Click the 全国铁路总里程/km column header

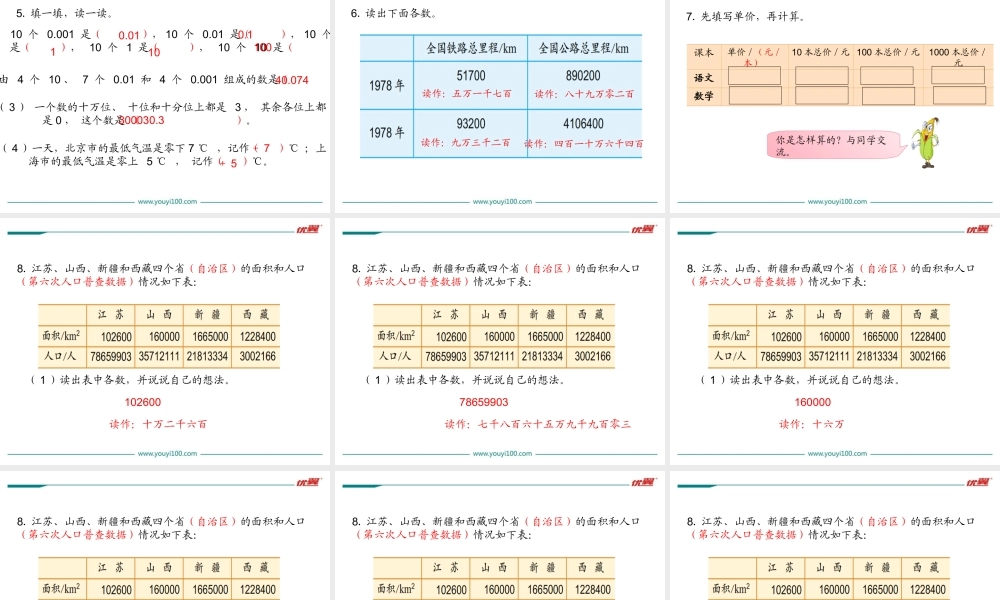[470, 48]
